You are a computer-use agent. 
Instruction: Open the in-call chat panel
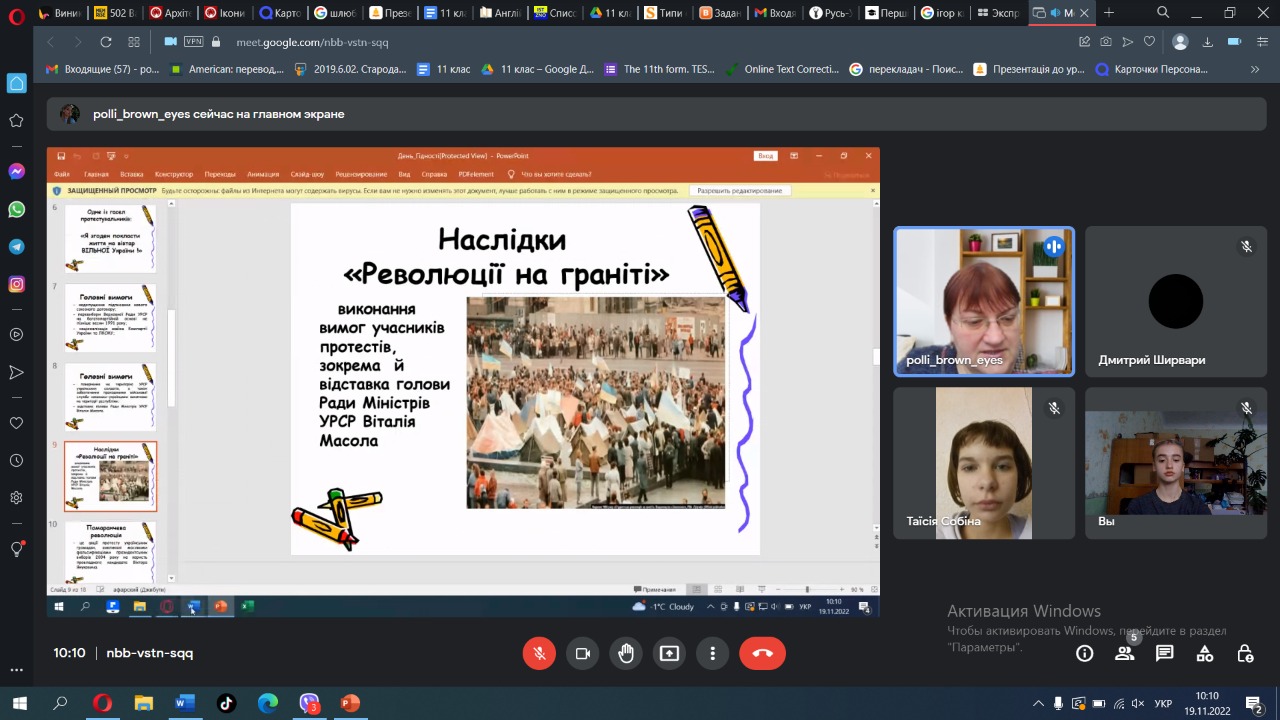(1165, 653)
